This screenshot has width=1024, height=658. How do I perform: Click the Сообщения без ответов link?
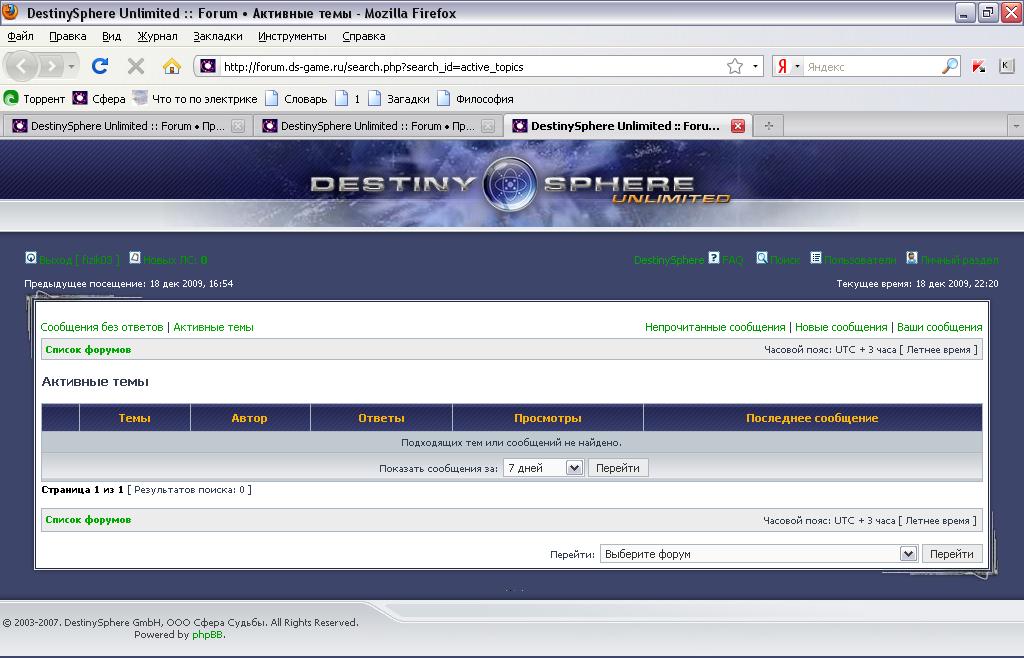101,327
